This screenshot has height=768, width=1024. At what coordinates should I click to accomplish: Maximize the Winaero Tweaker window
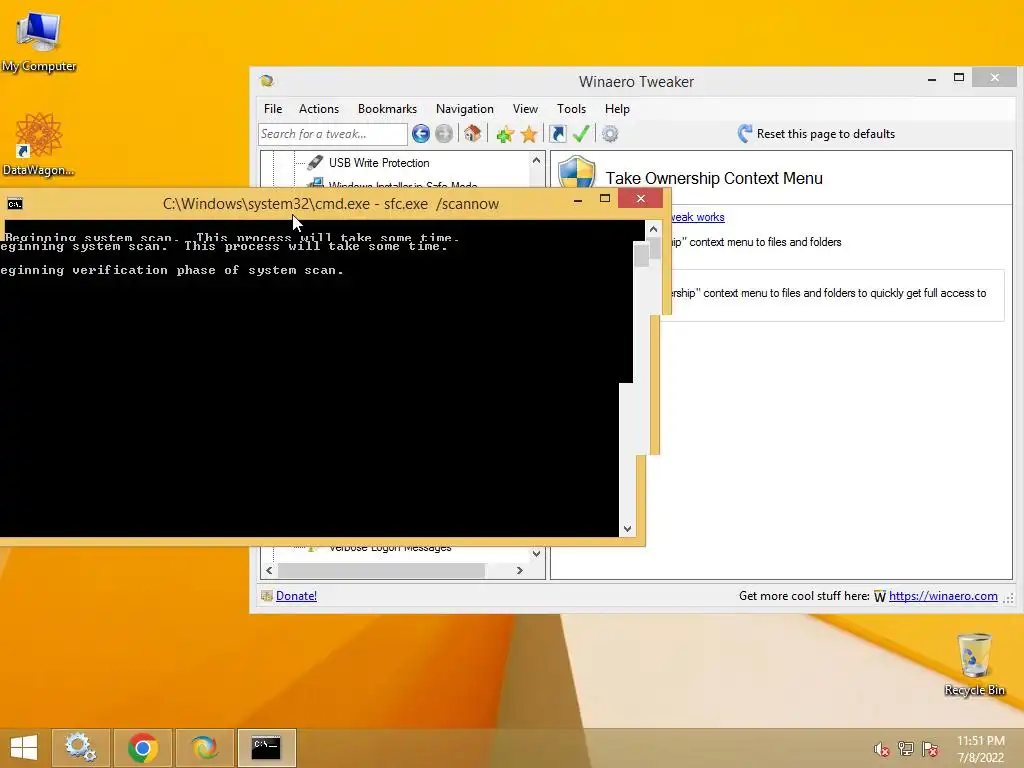[x=959, y=78]
